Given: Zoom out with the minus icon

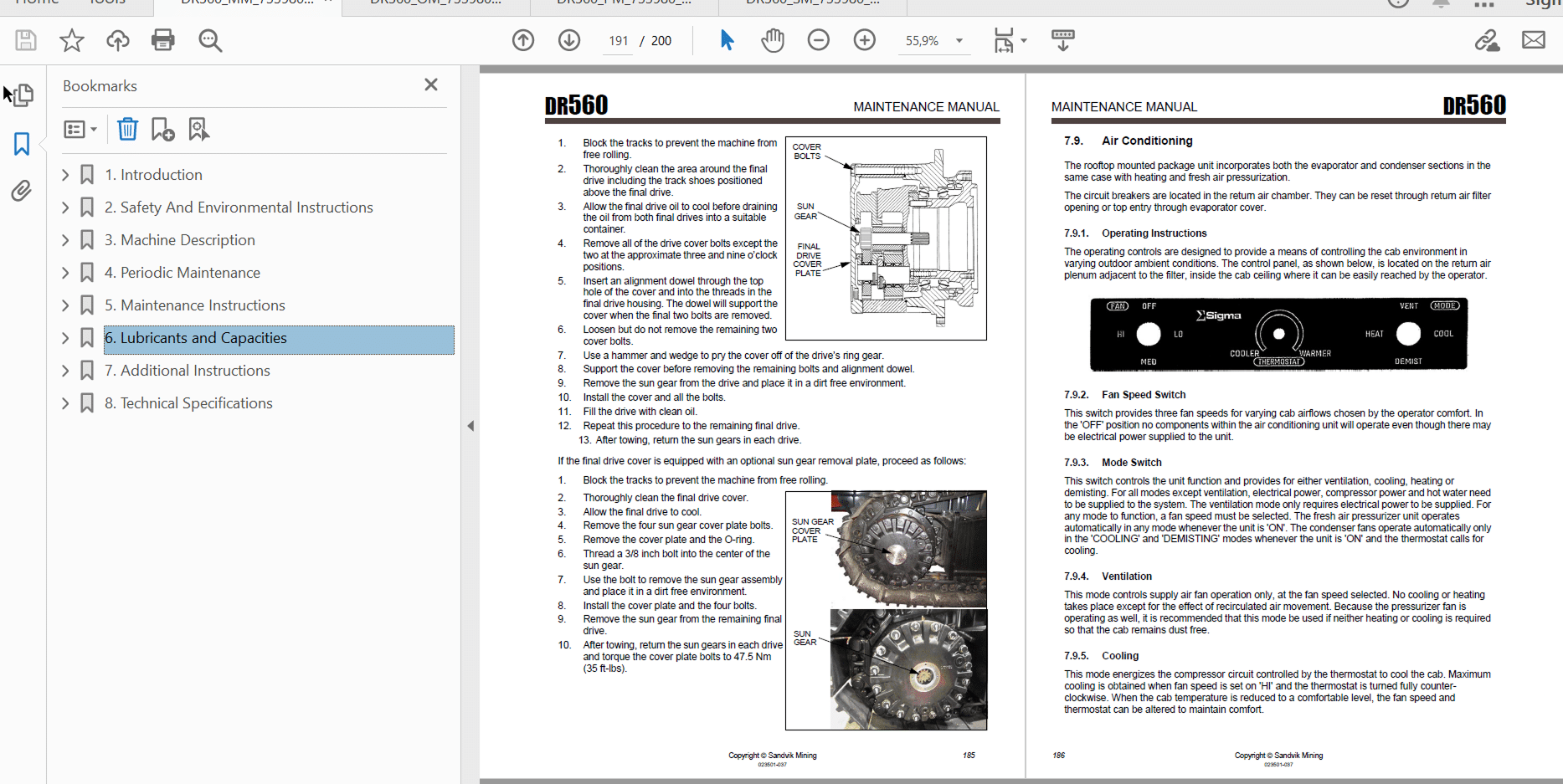Looking at the screenshot, I should click(818, 40).
